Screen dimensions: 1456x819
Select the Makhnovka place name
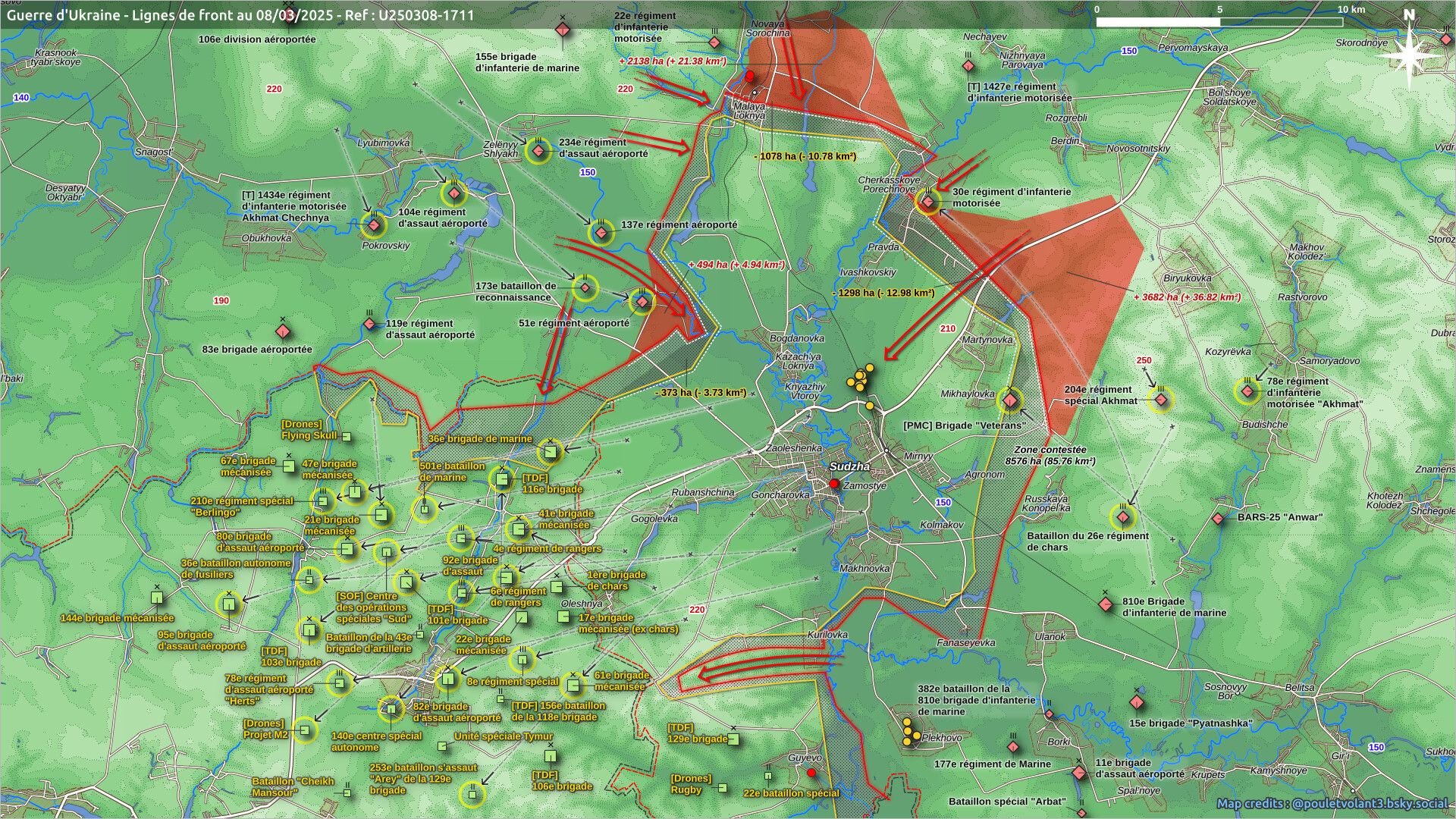[864, 568]
